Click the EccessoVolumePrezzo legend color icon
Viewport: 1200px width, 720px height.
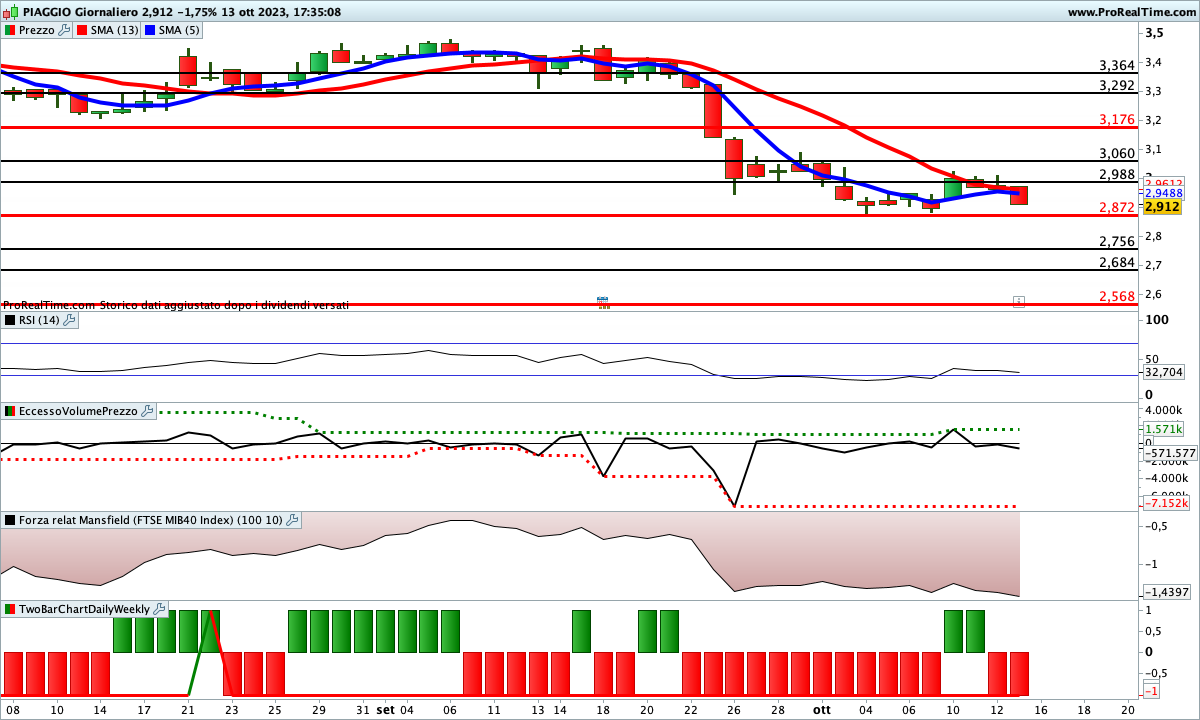10,411
